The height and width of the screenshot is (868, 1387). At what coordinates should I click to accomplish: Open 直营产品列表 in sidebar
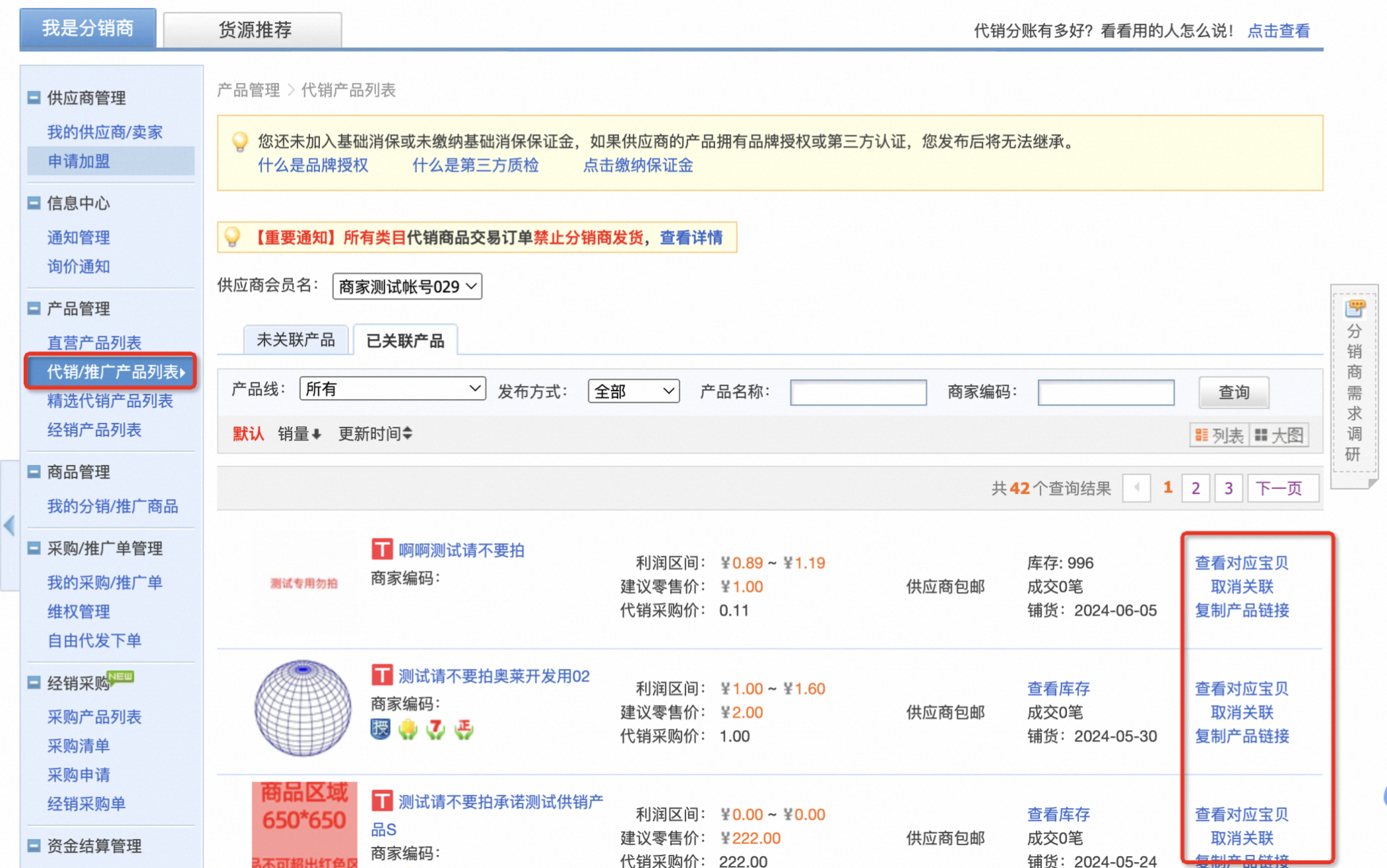tap(94, 343)
